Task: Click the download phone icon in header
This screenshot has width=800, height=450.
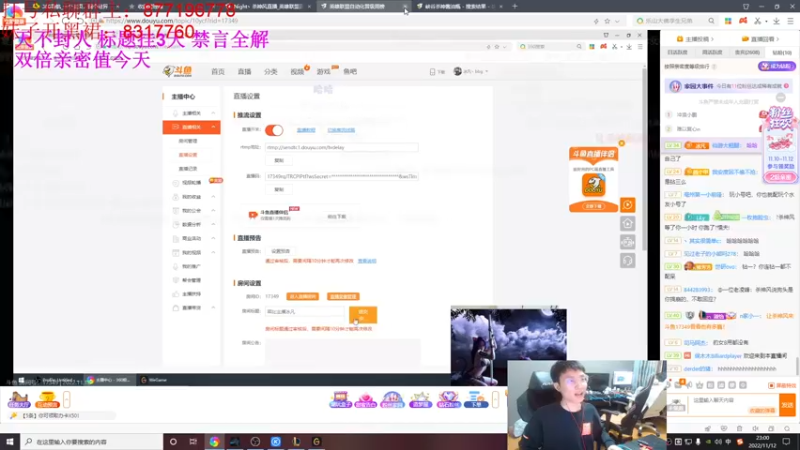Action: coord(433,72)
